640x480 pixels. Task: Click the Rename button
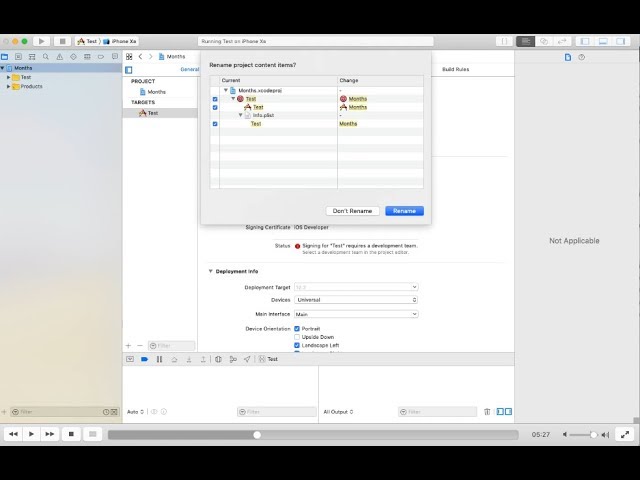click(404, 211)
